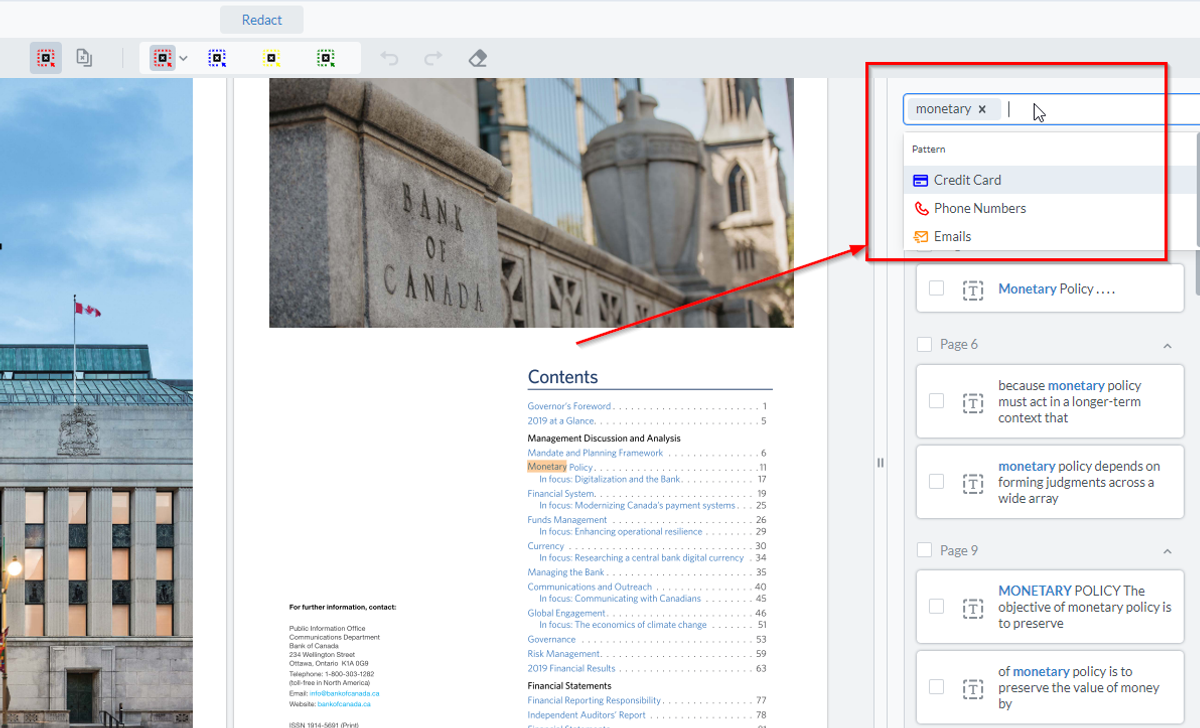Check the Page 6 select-all checkbox
The width and height of the screenshot is (1200, 728).
click(x=923, y=343)
